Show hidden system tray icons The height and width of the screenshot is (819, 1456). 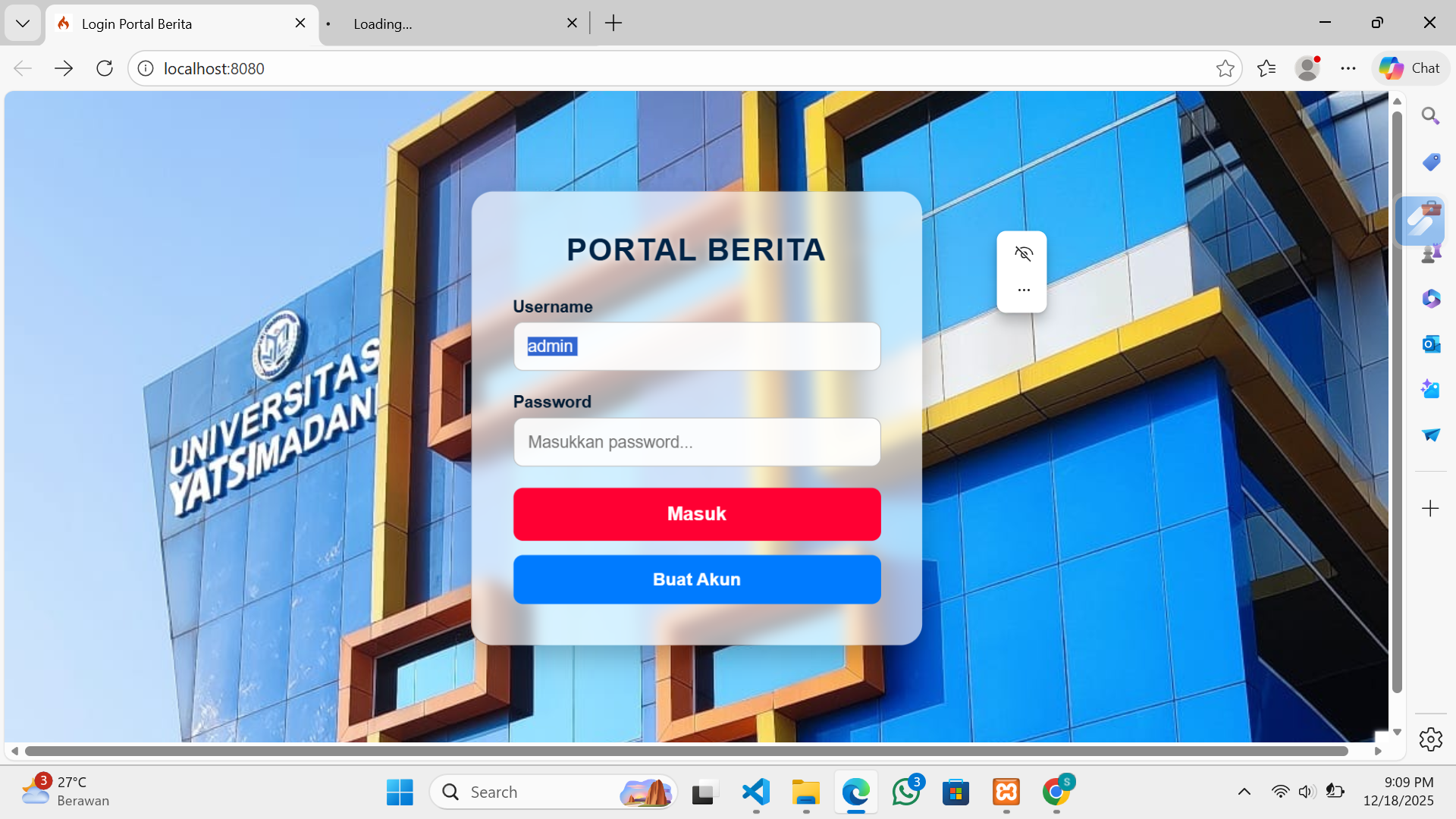(1244, 792)
